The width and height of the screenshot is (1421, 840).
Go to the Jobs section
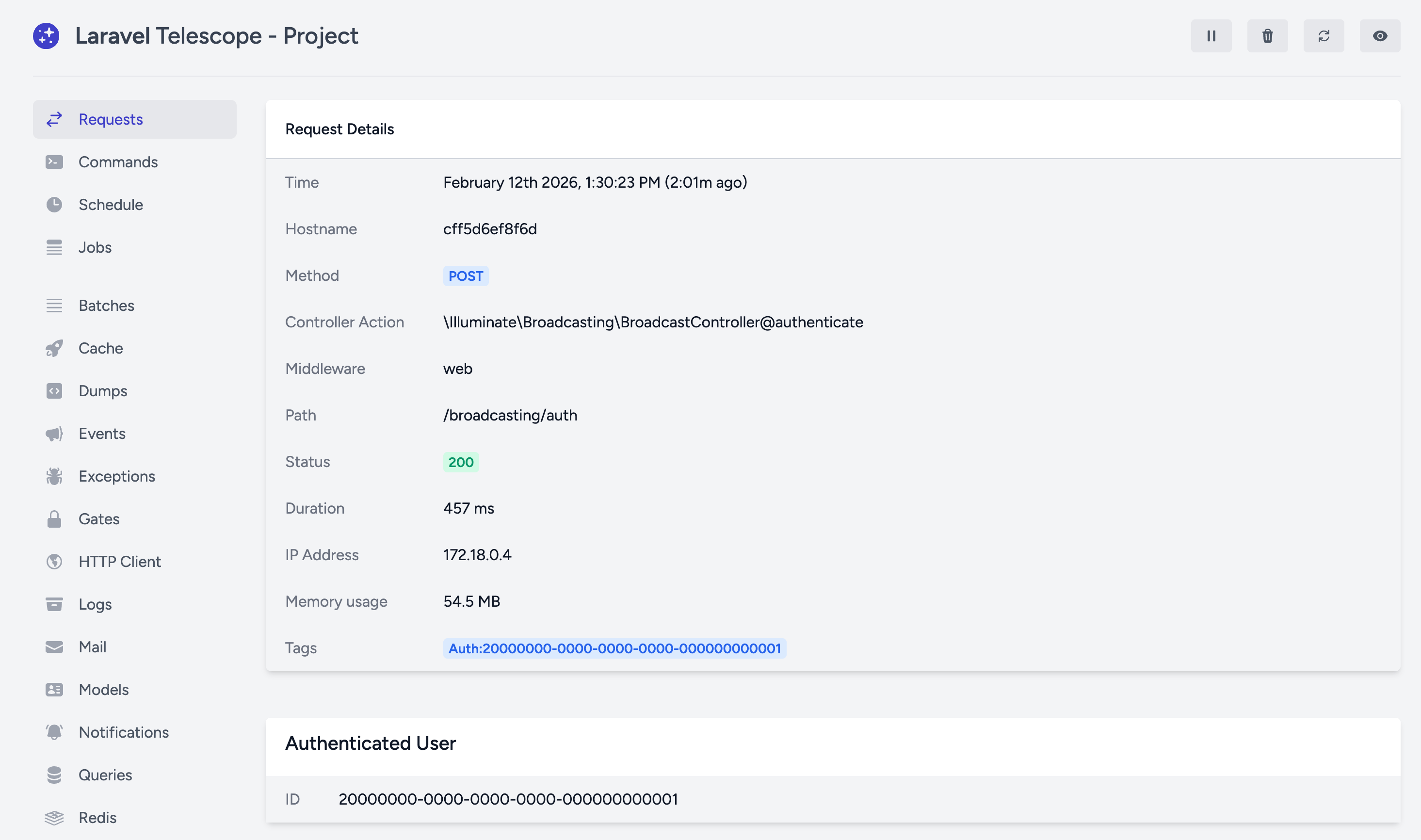(x=95, y=247)
